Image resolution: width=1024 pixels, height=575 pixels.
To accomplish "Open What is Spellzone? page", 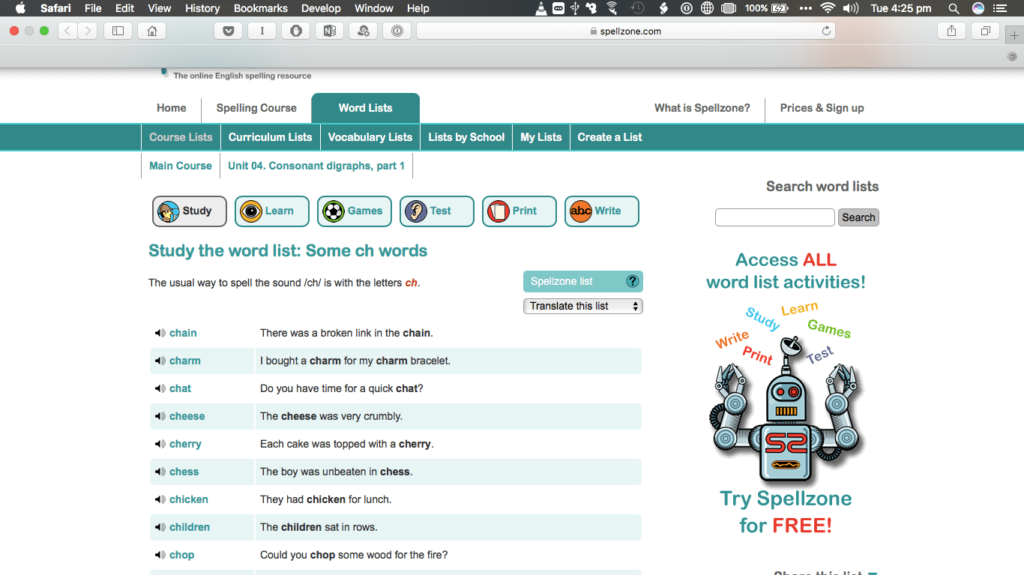I will click(702, 108).
